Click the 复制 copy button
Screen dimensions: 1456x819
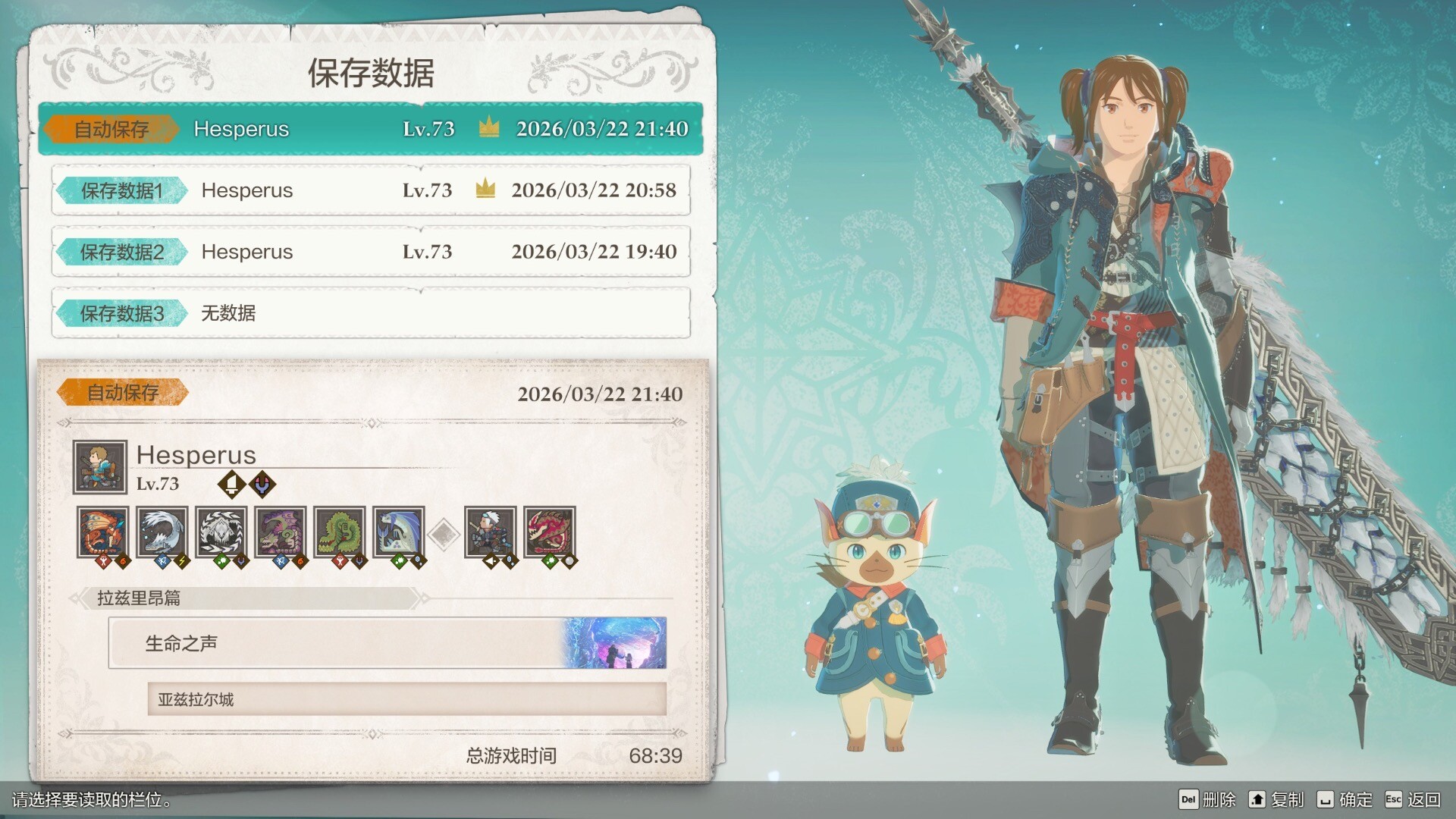[x=1276, y=799]
